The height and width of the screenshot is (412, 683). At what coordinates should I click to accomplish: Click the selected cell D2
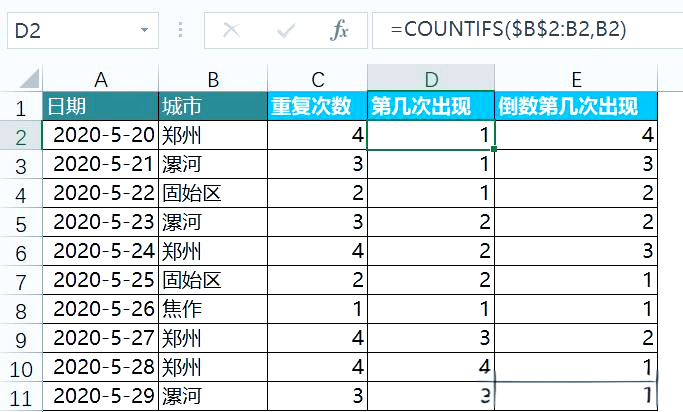point(431,135)
